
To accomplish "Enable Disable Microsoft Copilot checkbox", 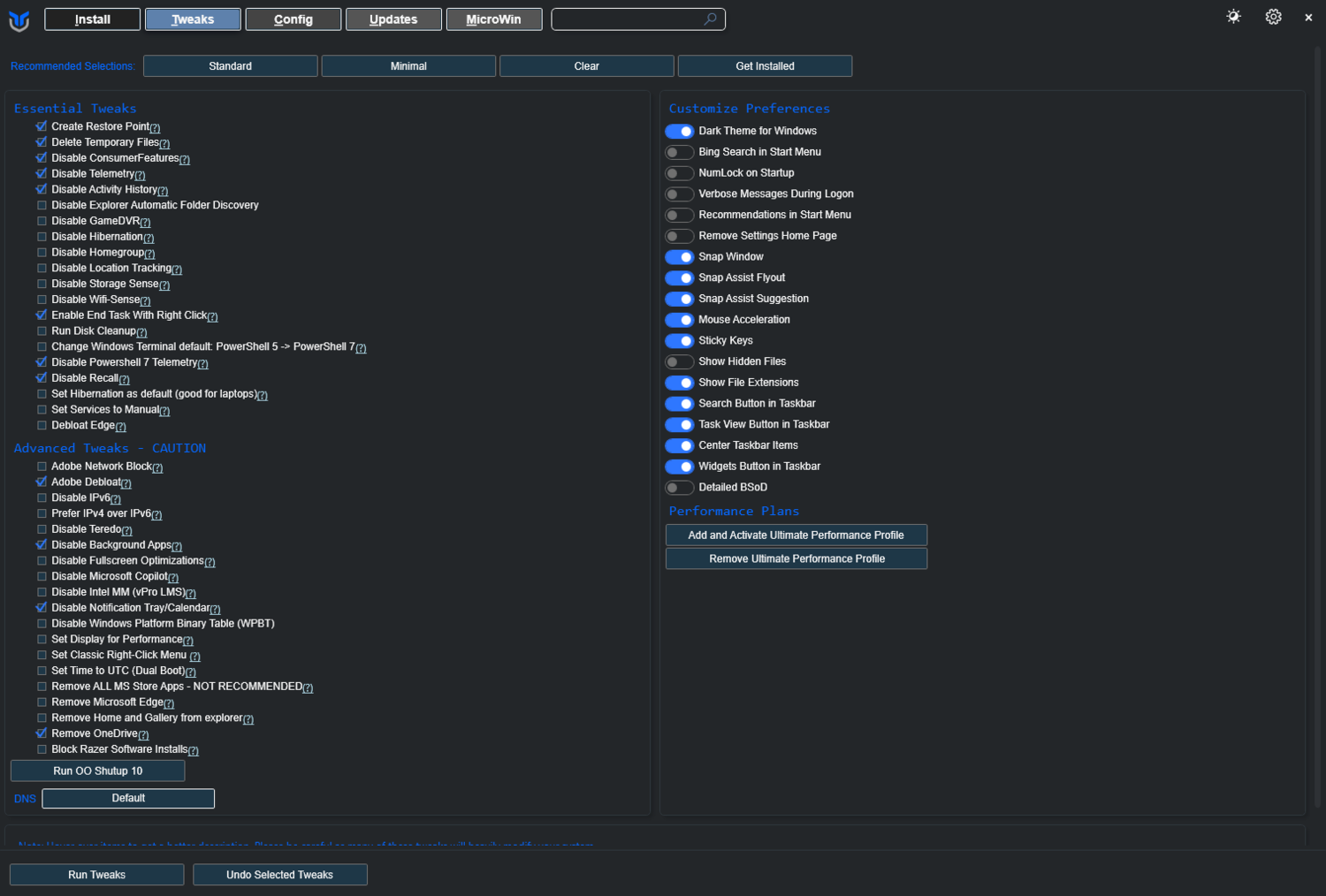I will click(42, 576).
